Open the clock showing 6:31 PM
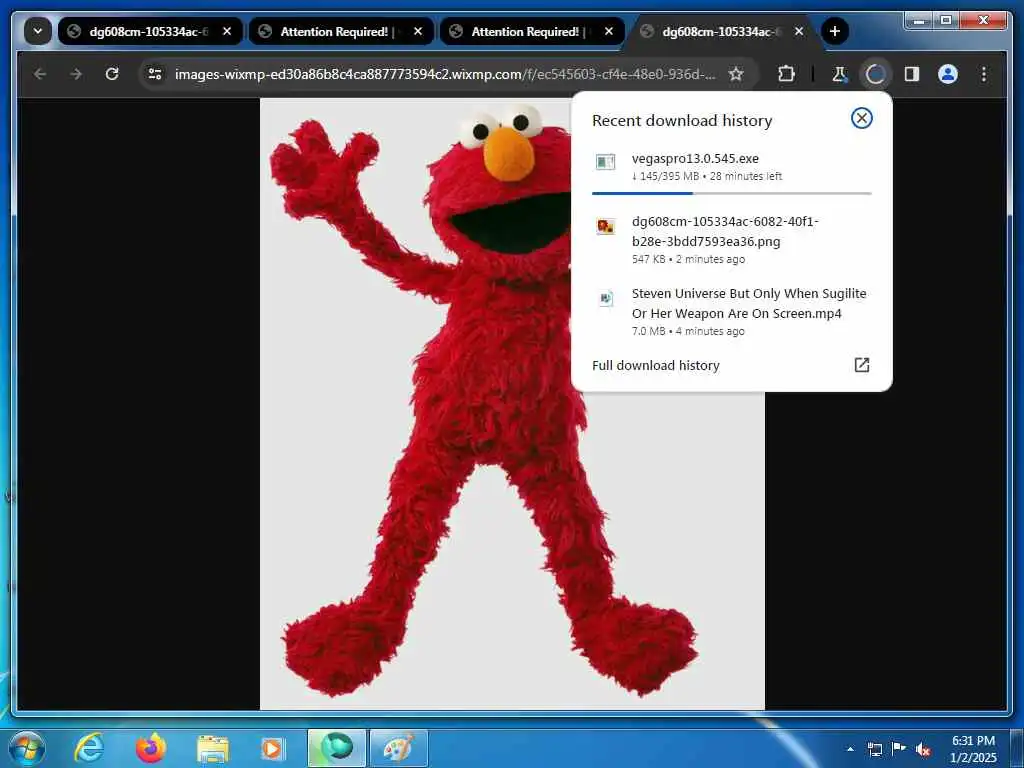The width and height of the screenshot is (1024, 768). point(973,748)
